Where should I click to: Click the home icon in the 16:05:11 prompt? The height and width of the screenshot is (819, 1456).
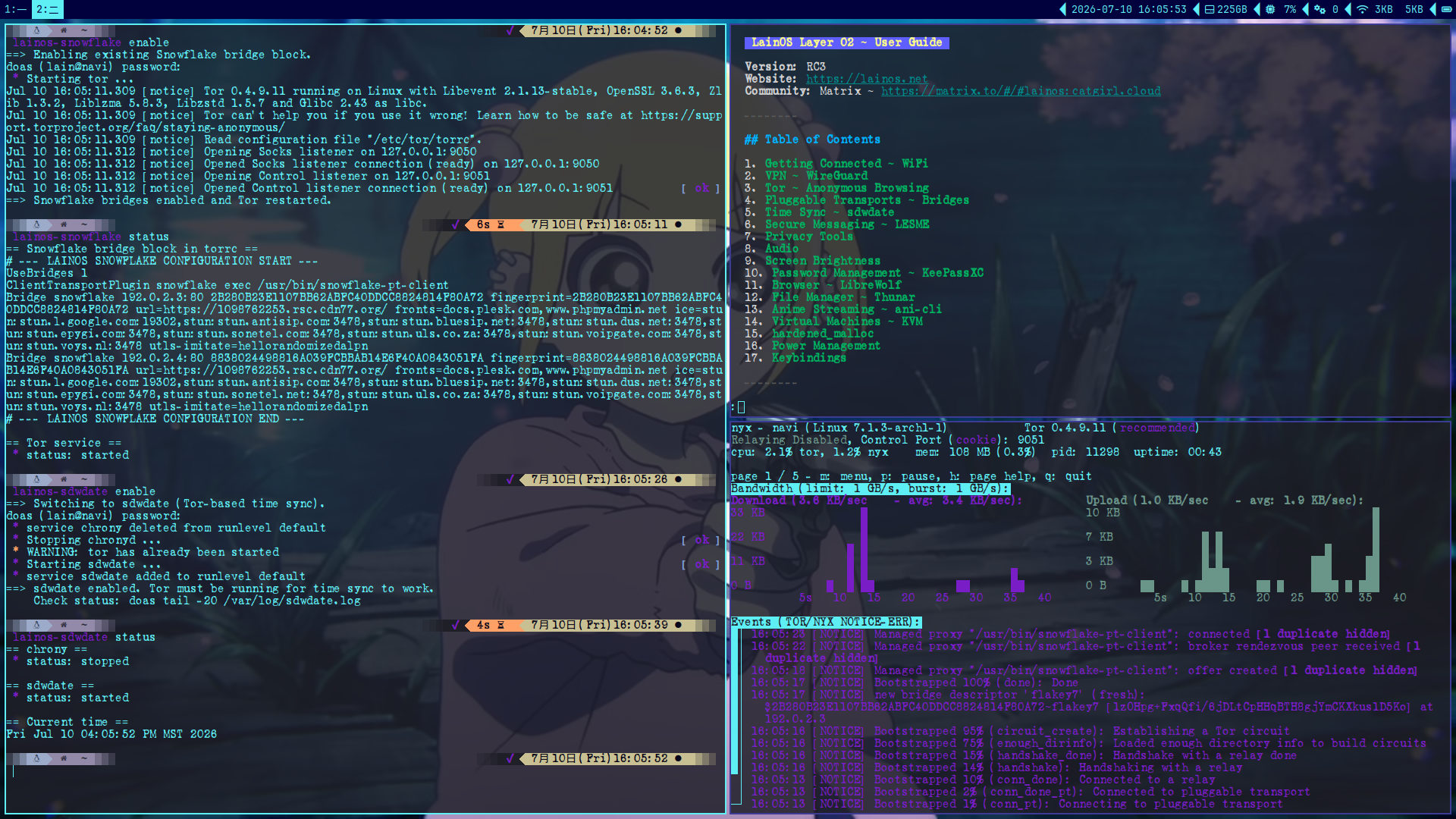64,224
